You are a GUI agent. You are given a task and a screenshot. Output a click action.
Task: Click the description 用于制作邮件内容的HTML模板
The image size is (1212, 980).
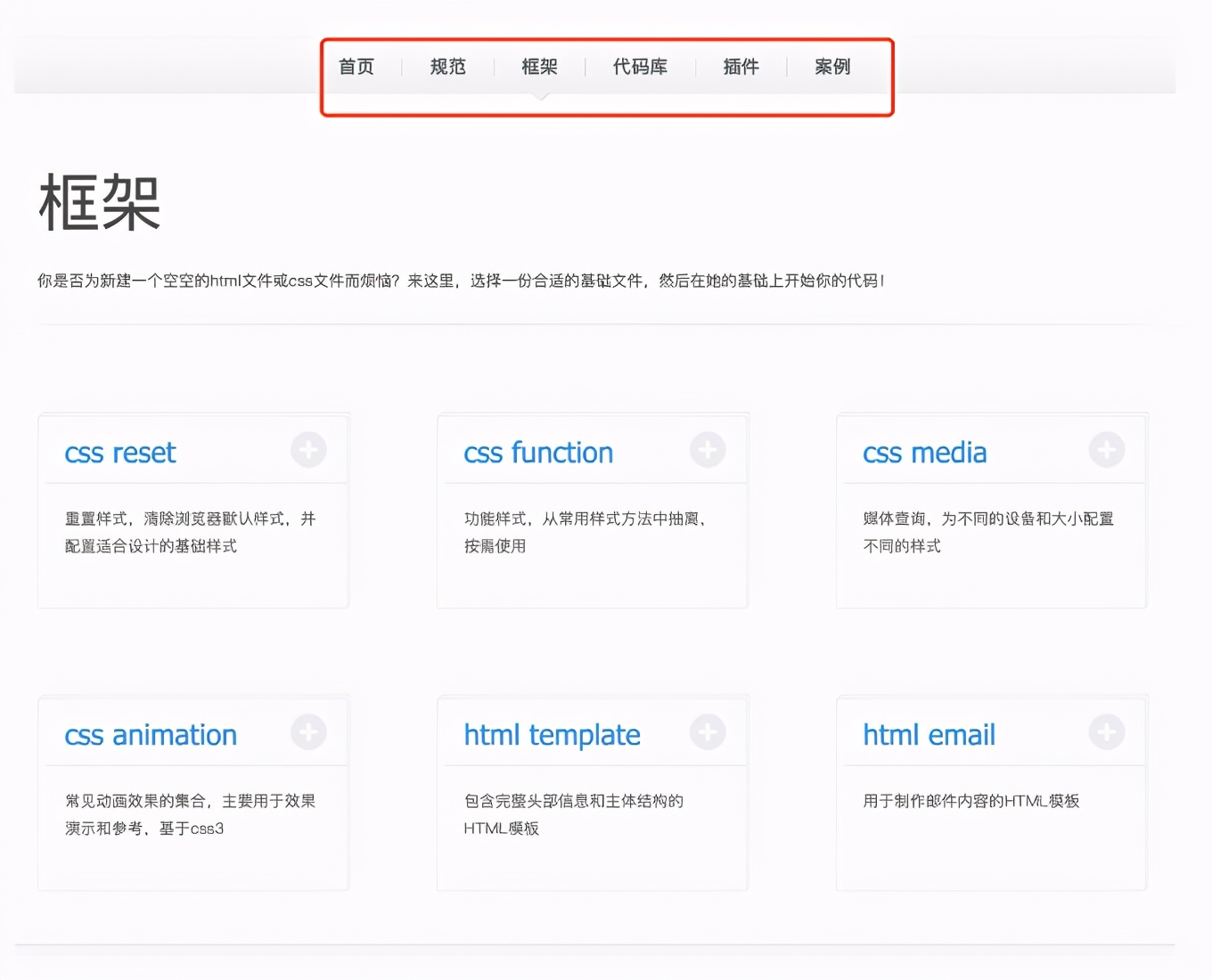tap(971, 801)
